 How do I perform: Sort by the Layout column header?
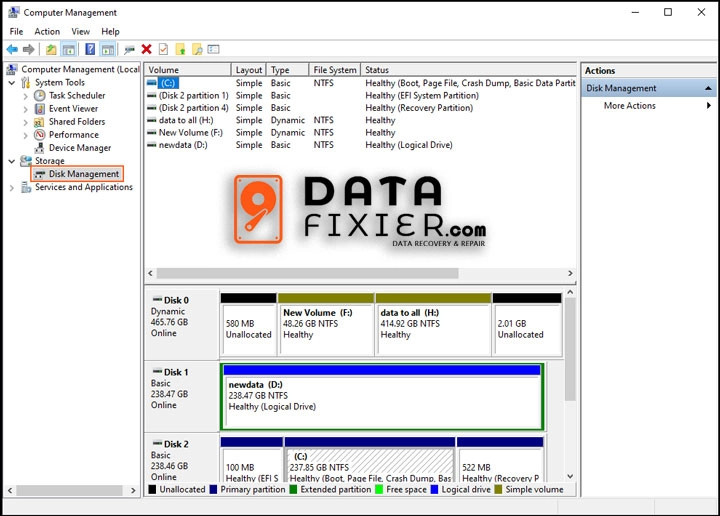[x=248, y=70]
